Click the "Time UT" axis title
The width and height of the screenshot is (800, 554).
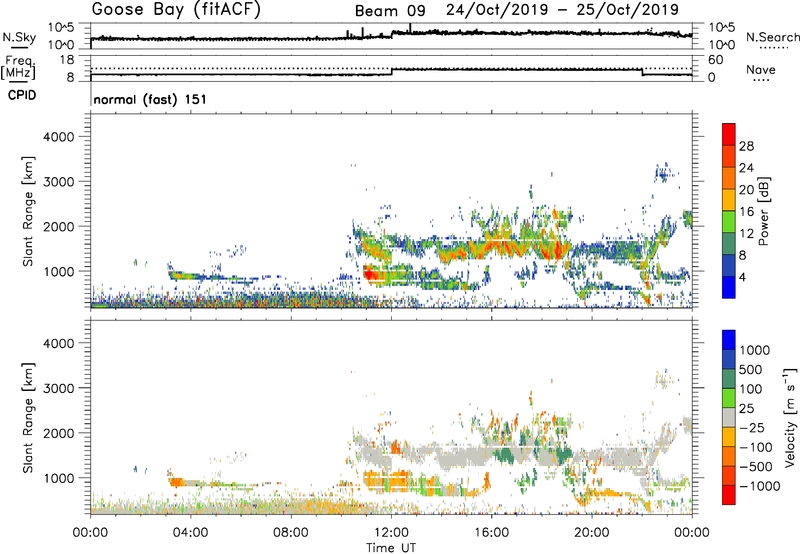pyautogui.click(x=391, y=548)
